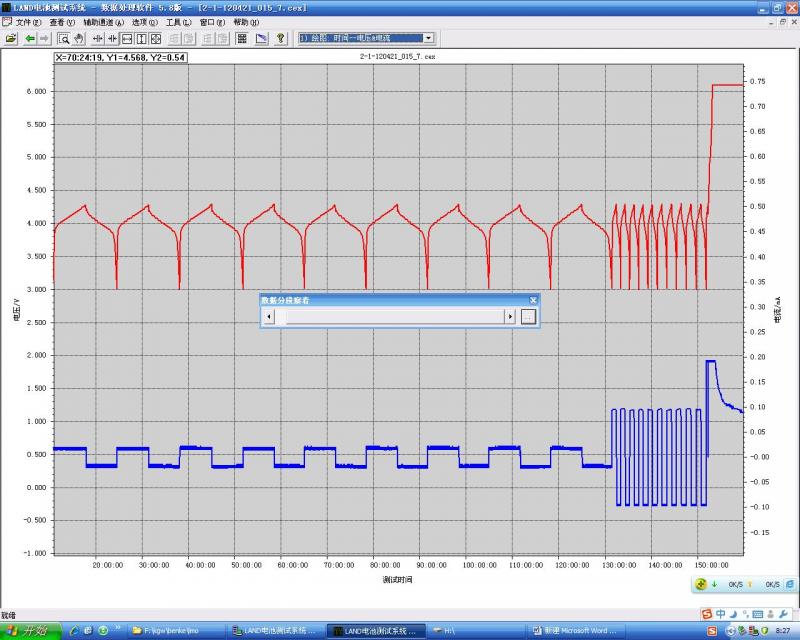Select the zoom magnifier tool
The height and width of the screenshot is (640, 800).
pyautogui.click(x=63, y=38)
